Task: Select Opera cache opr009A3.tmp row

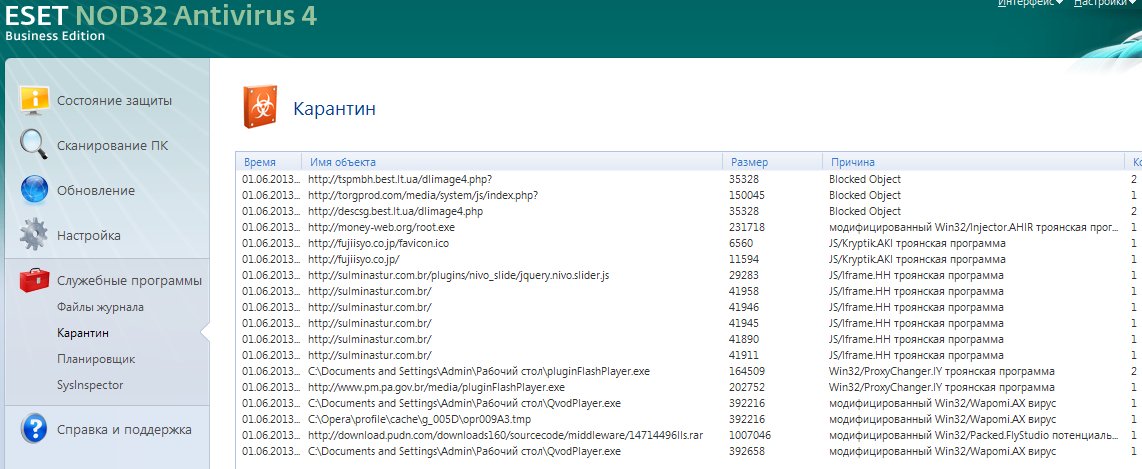Action: click(x=689, y=419)
